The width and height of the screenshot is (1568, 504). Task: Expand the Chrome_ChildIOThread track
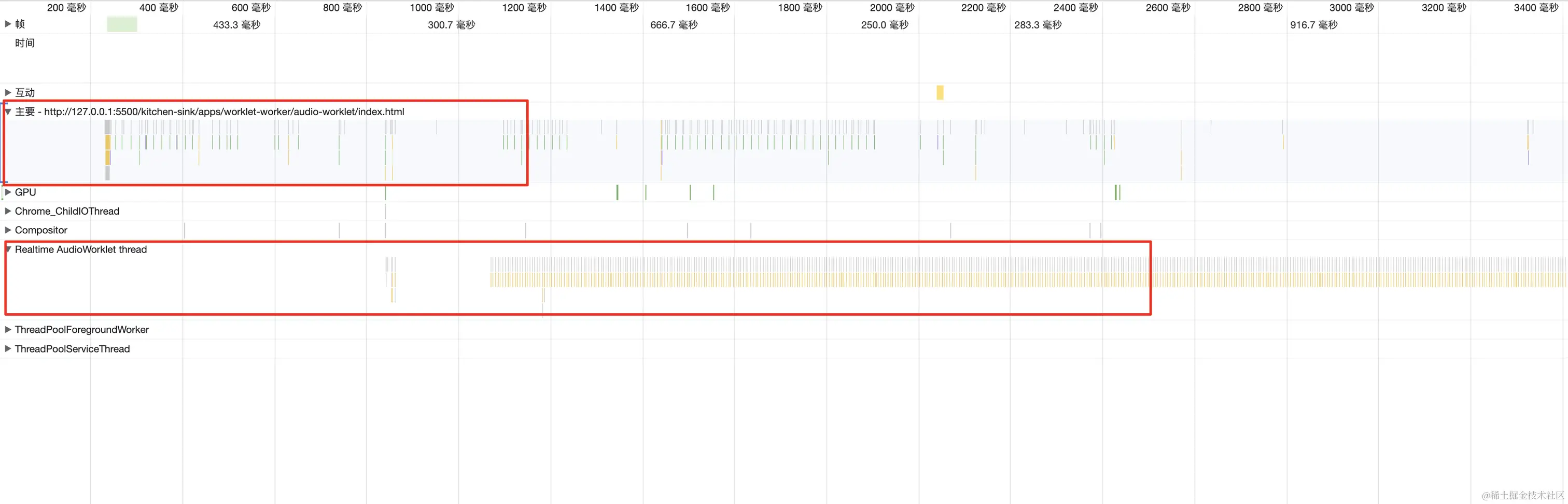tap(8, 211)
